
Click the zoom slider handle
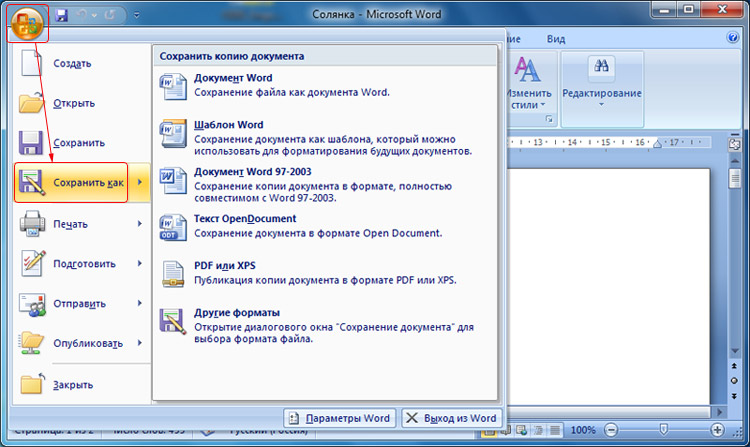(663, 430)
